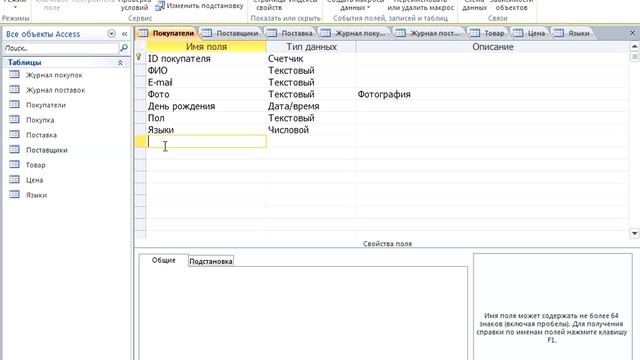640x360 pixels.
Task: Click the Счетчик data type cell
Action: 311,59
